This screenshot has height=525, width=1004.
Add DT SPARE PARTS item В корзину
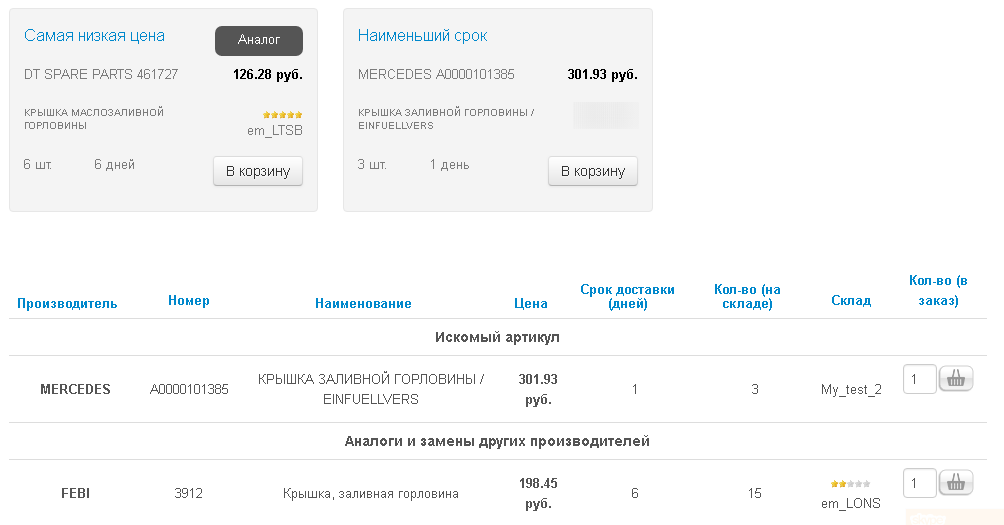coord(258,171)
